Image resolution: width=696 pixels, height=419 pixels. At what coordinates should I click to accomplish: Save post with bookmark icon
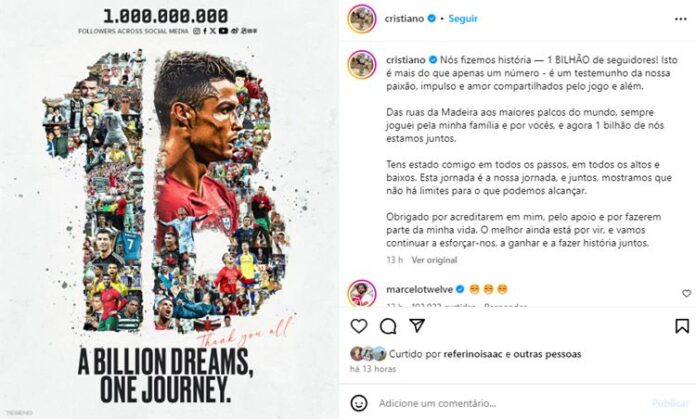682,326
